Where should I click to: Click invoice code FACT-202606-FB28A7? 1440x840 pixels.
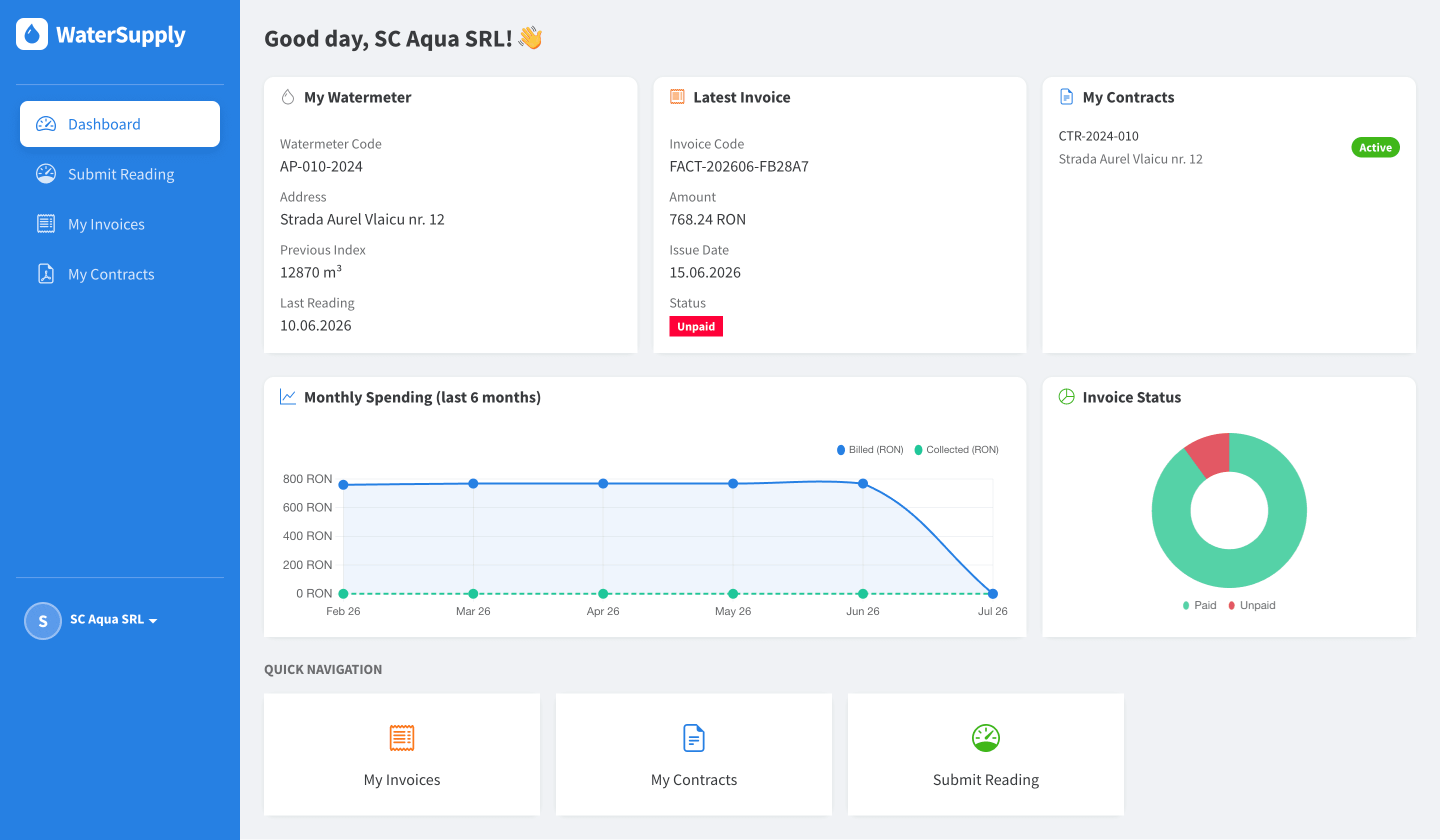(x=739, y=166)
